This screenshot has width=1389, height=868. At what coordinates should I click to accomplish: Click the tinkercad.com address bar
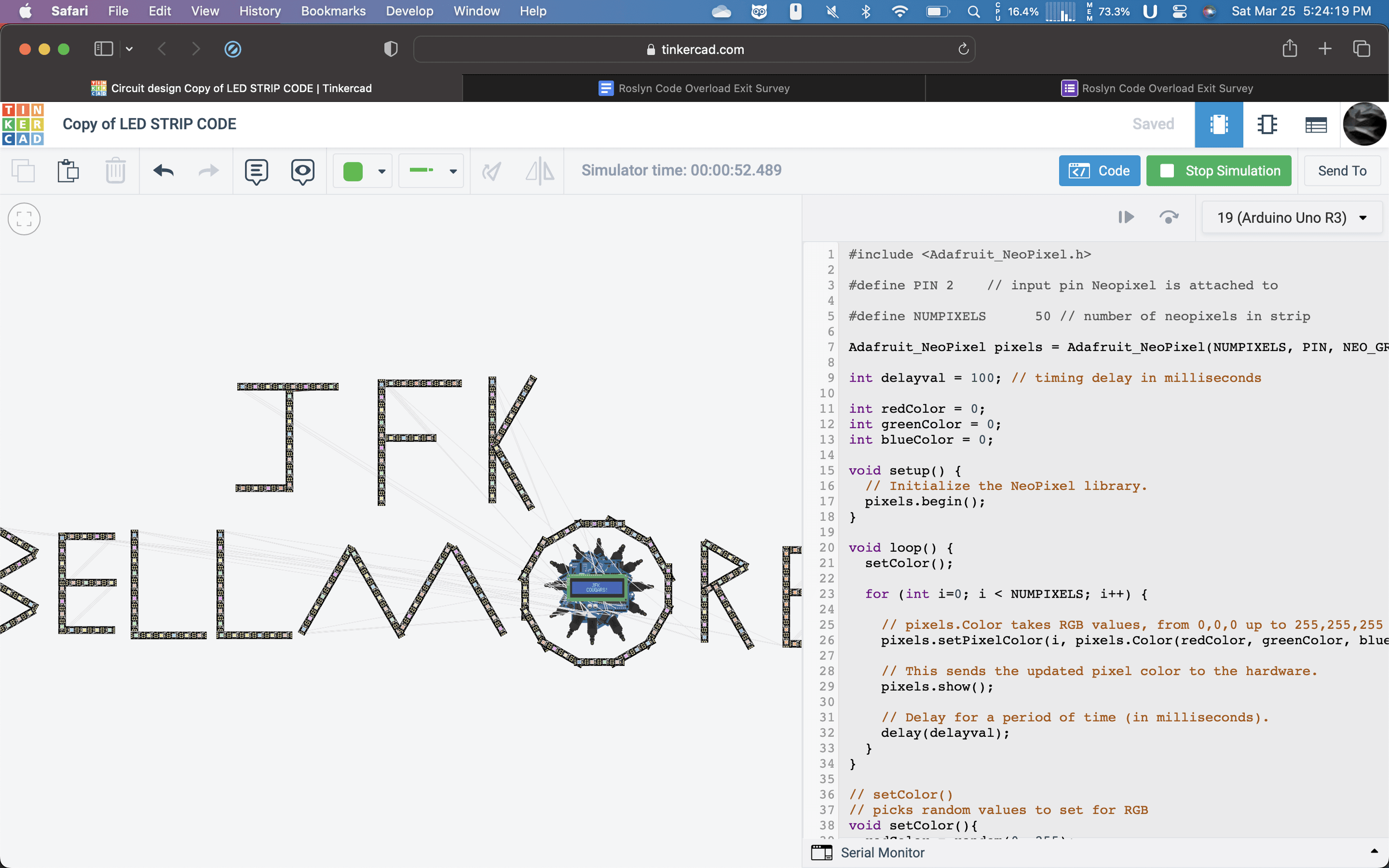point(694,49)
